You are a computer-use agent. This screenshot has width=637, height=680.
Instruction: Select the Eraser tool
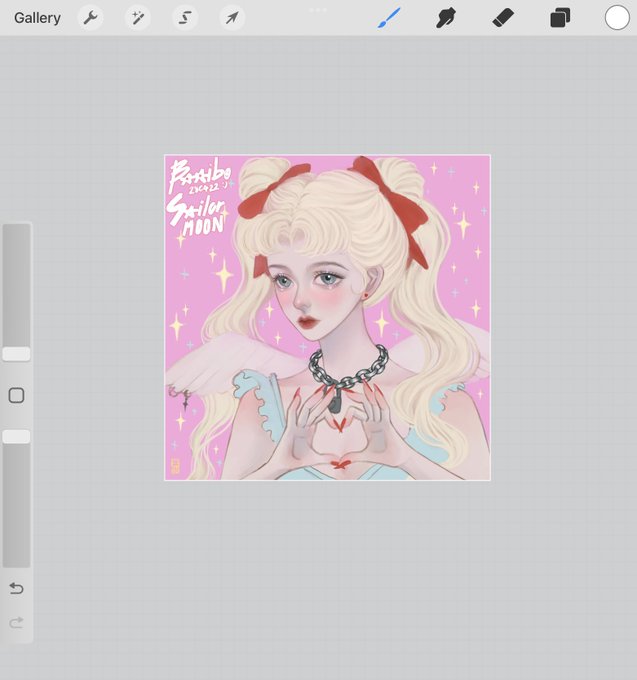tap(503, 18)
